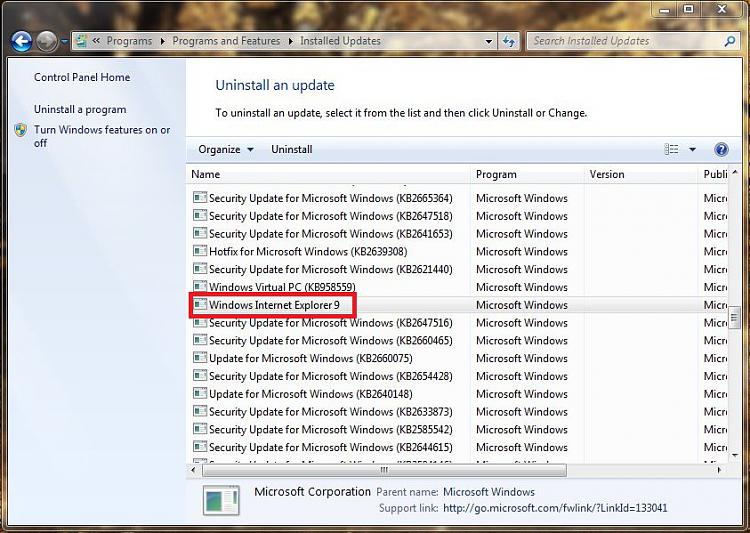Click the icon beside Update KB2660075
This screenshot has width=750, height=533.
click(200, 357)
